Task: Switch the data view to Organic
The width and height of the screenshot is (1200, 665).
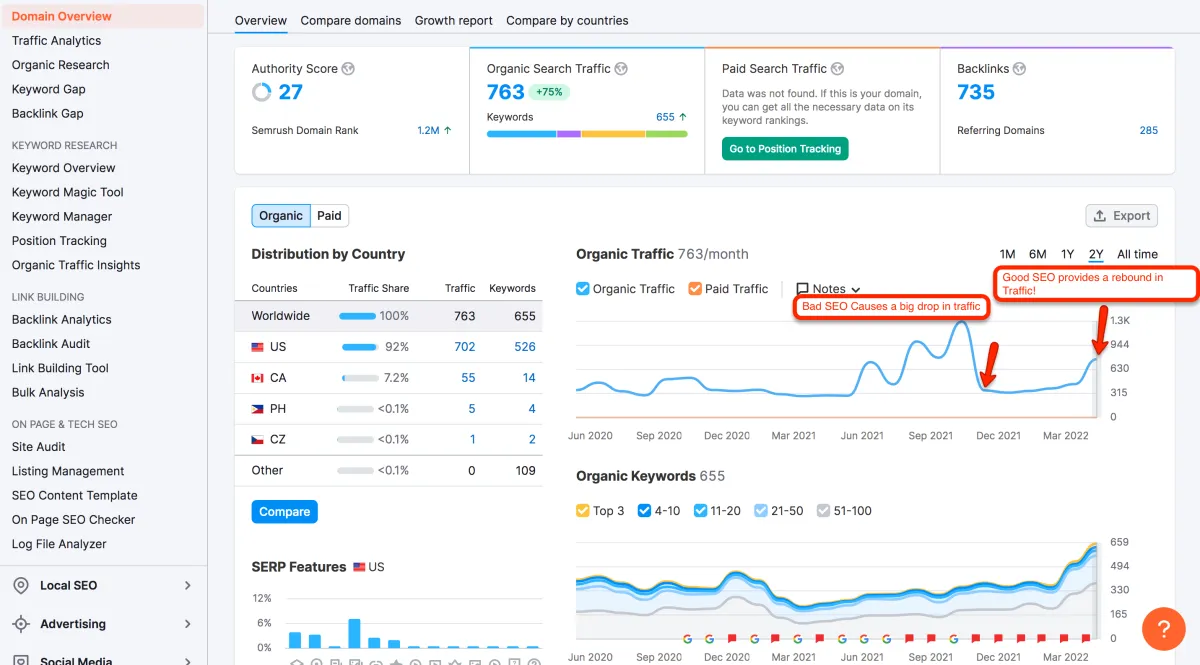Action: coord(281,215)
